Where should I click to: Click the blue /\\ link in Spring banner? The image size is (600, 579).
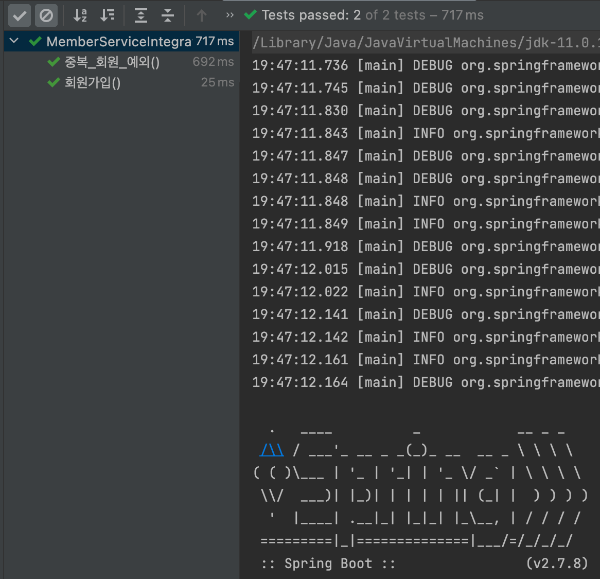[x=272, y=450]
